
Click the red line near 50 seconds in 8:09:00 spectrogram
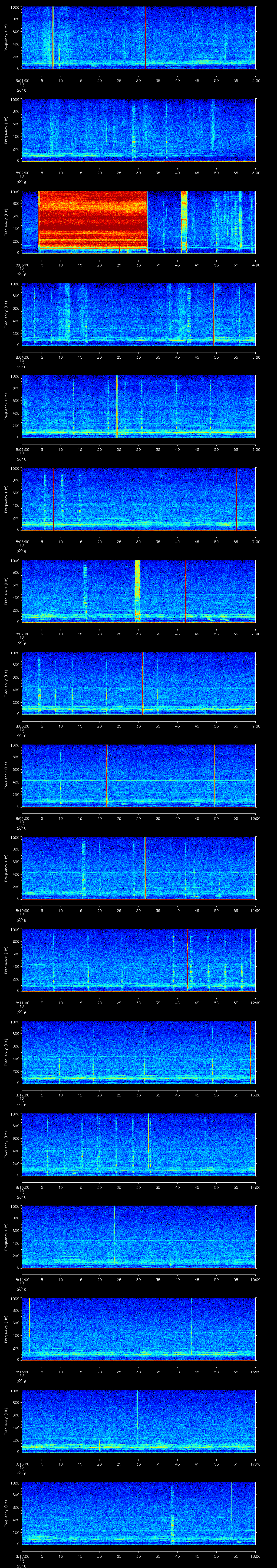coord(215,775)
